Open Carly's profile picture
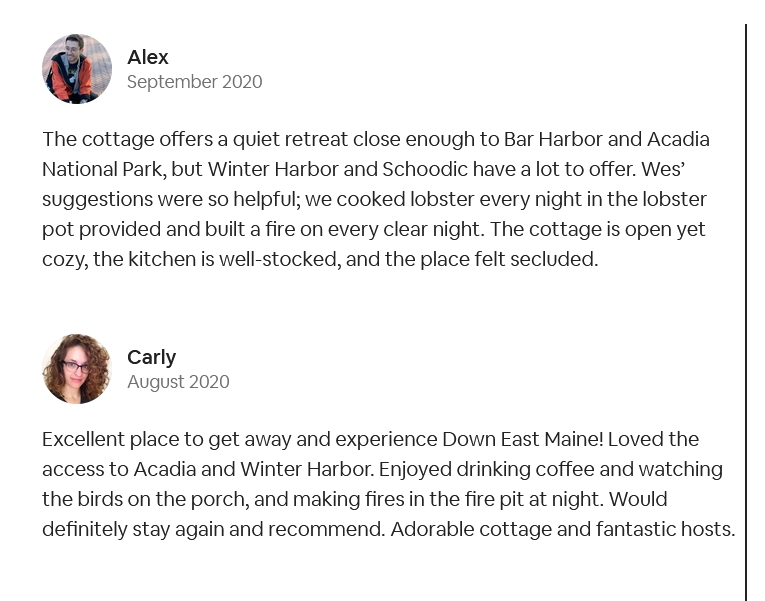 click(77, 369)
